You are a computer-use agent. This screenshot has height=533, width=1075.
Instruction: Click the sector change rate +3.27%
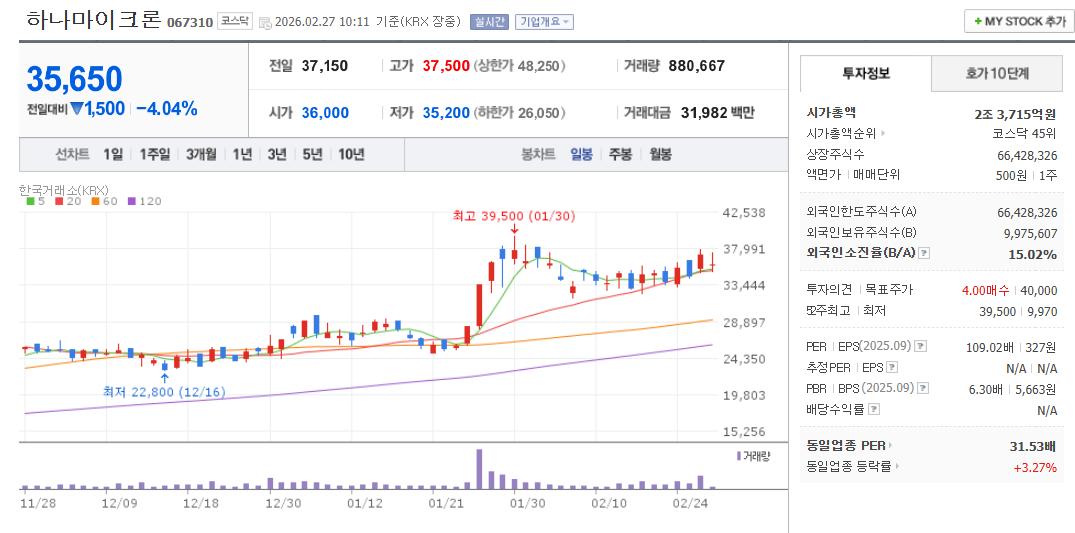point(1035,468)
